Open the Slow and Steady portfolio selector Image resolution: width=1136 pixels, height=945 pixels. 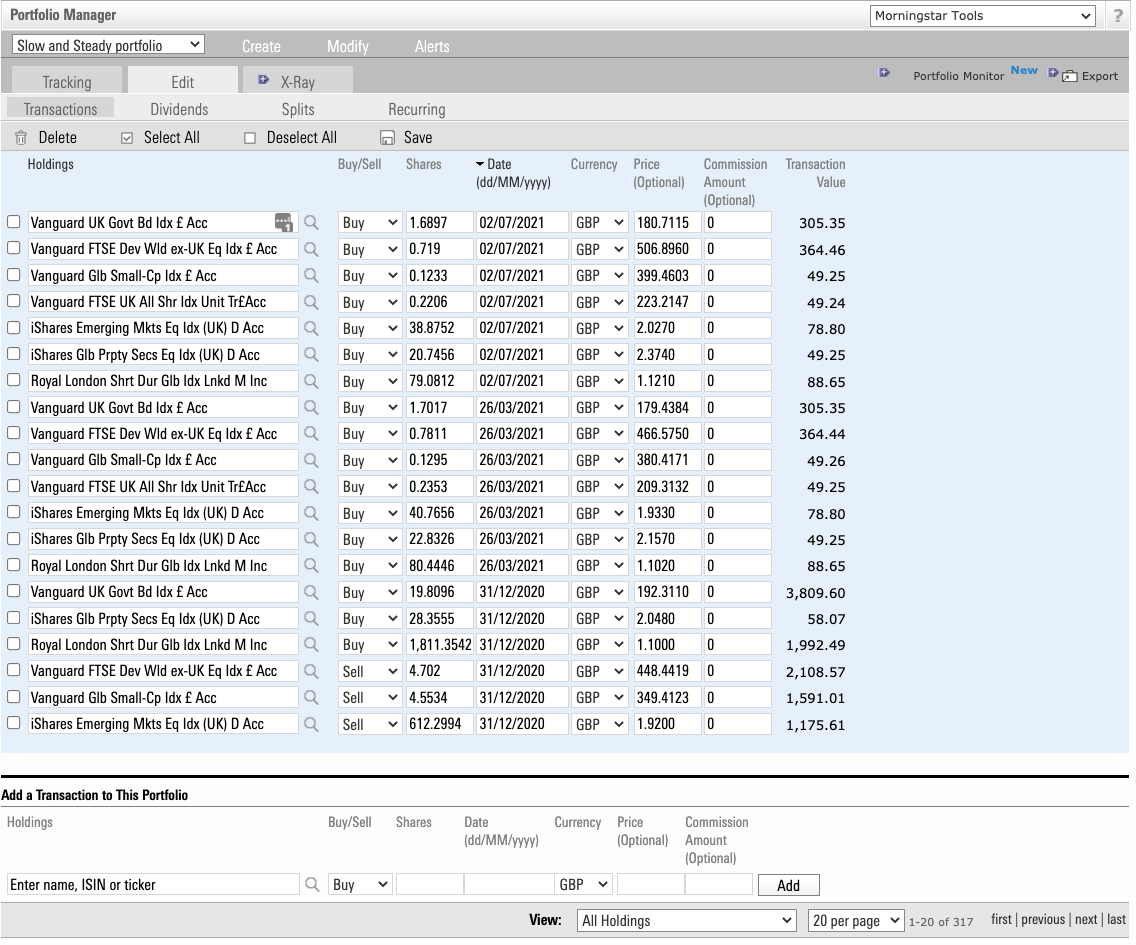coord(106,44)
